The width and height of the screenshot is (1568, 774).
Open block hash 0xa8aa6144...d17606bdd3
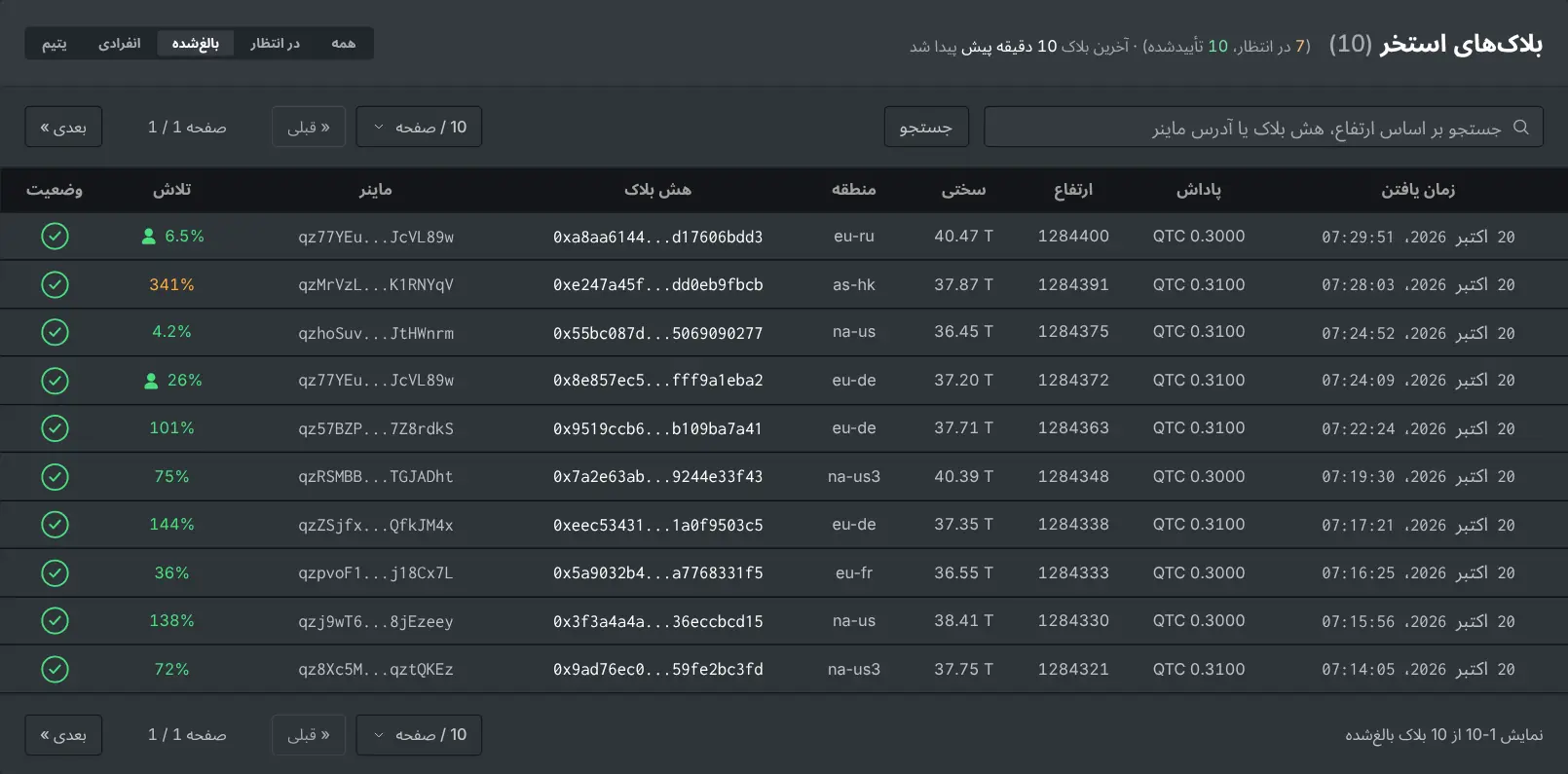658,237
